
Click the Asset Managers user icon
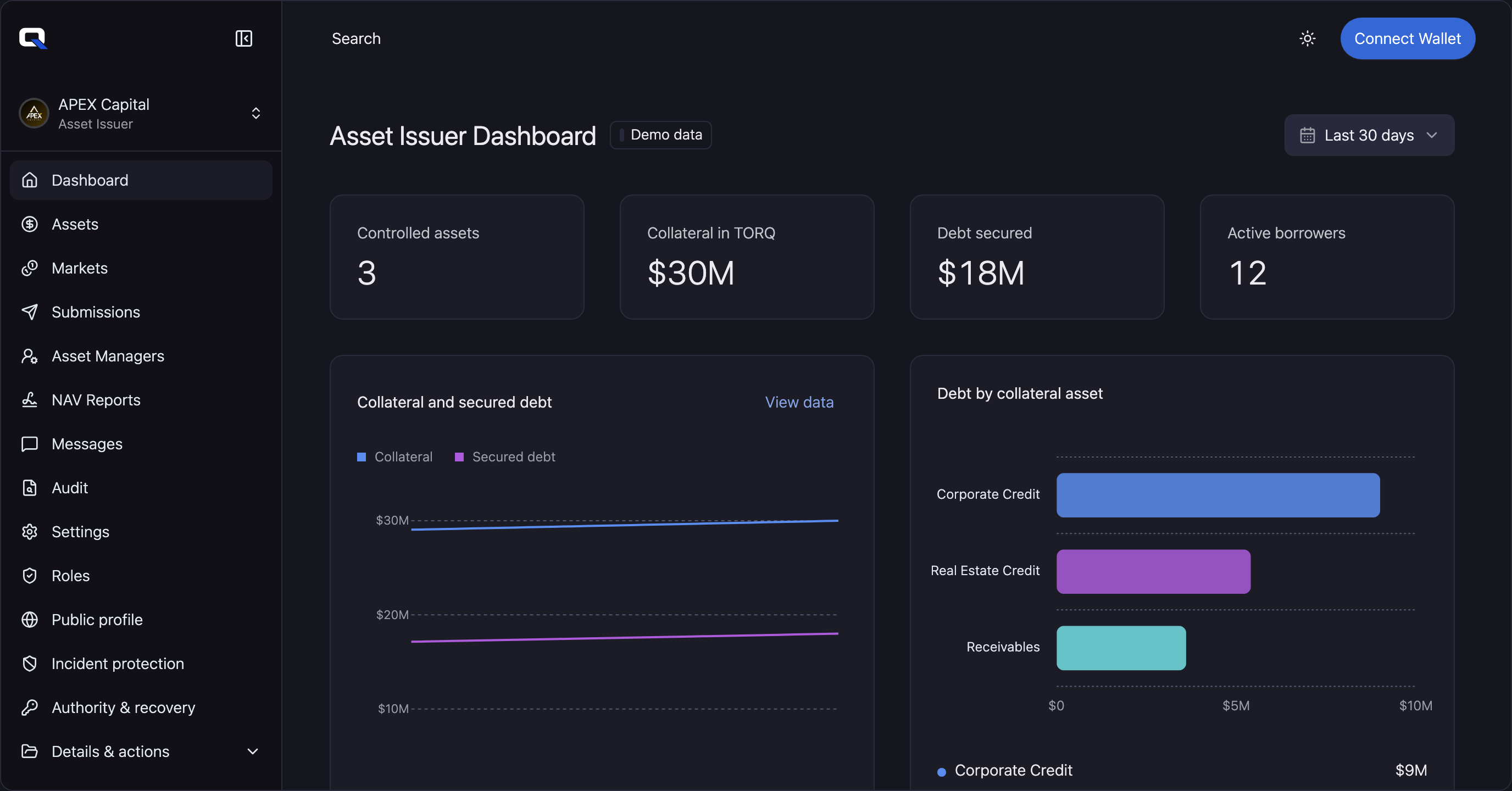tap(29, 356)
